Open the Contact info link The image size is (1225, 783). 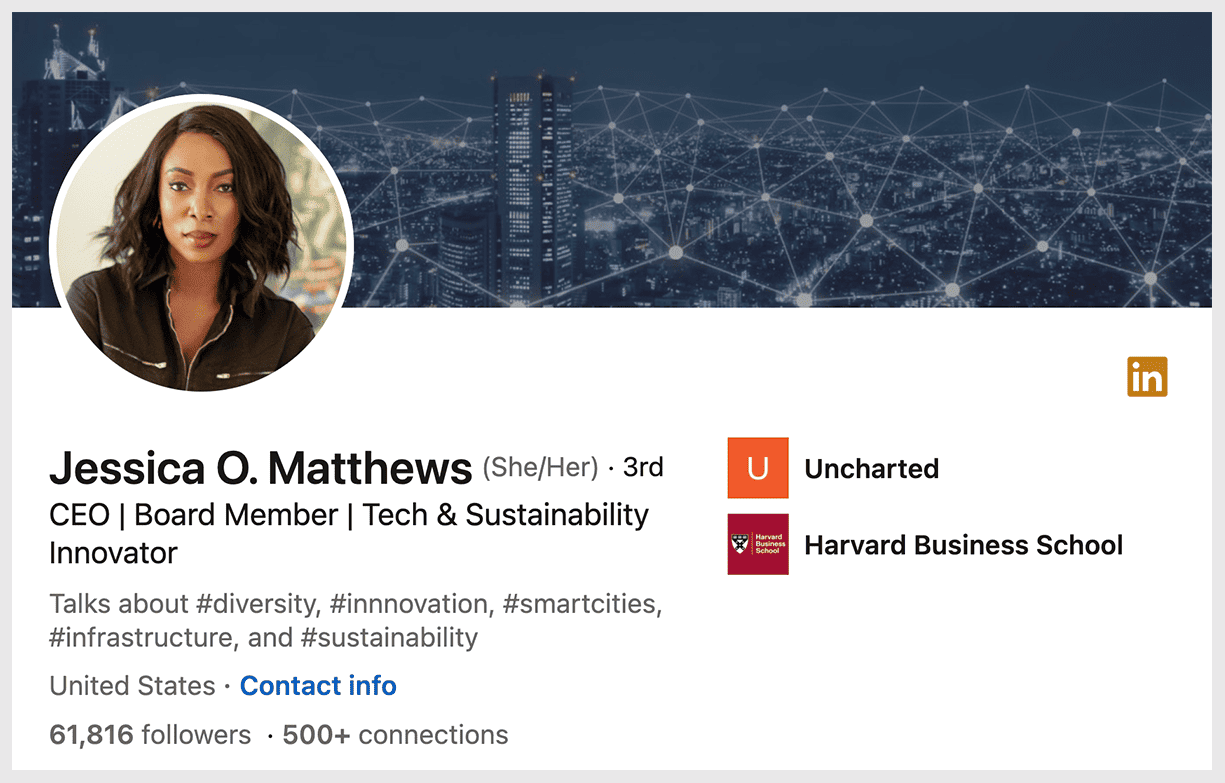[x=318, y=686]
